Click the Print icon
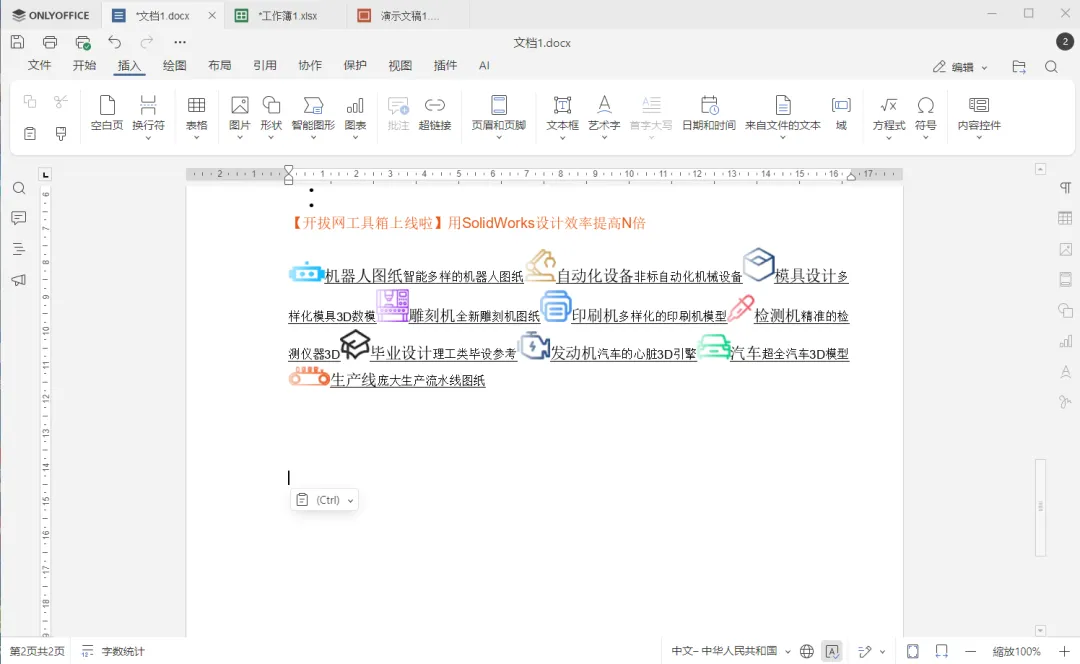 pos(50,43)
